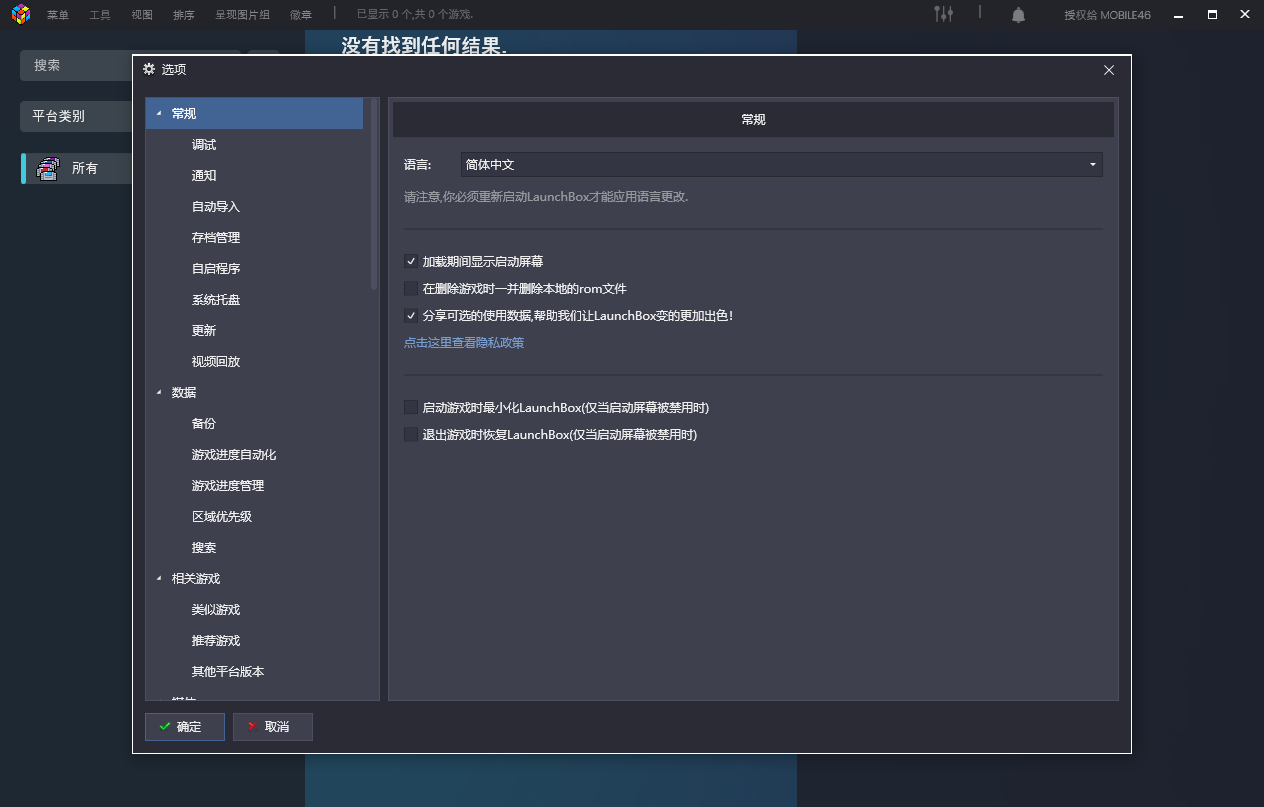Collapse the 常规 tree arrow

[x=158, y=114]
